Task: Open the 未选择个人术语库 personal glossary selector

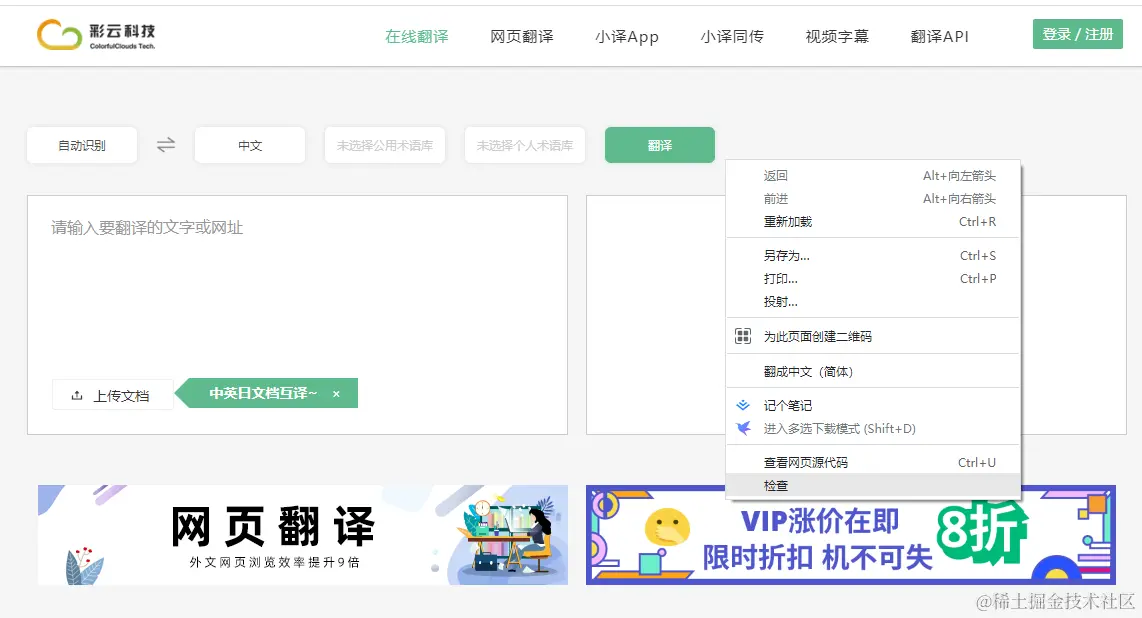Action: [x=524, y=145]
